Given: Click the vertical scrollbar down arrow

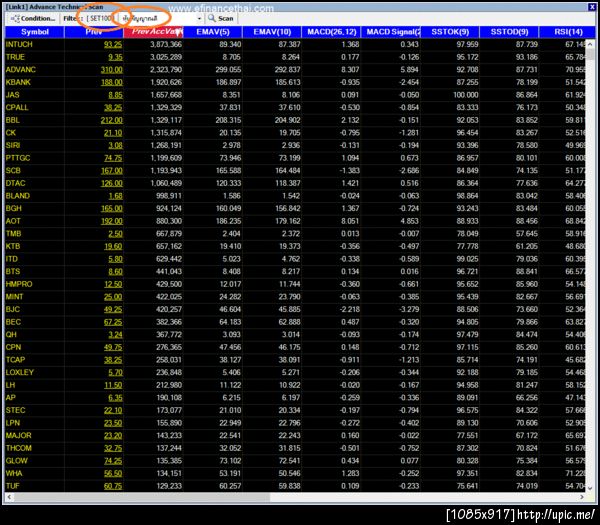Looking at the screenshot, I should 590,488.
